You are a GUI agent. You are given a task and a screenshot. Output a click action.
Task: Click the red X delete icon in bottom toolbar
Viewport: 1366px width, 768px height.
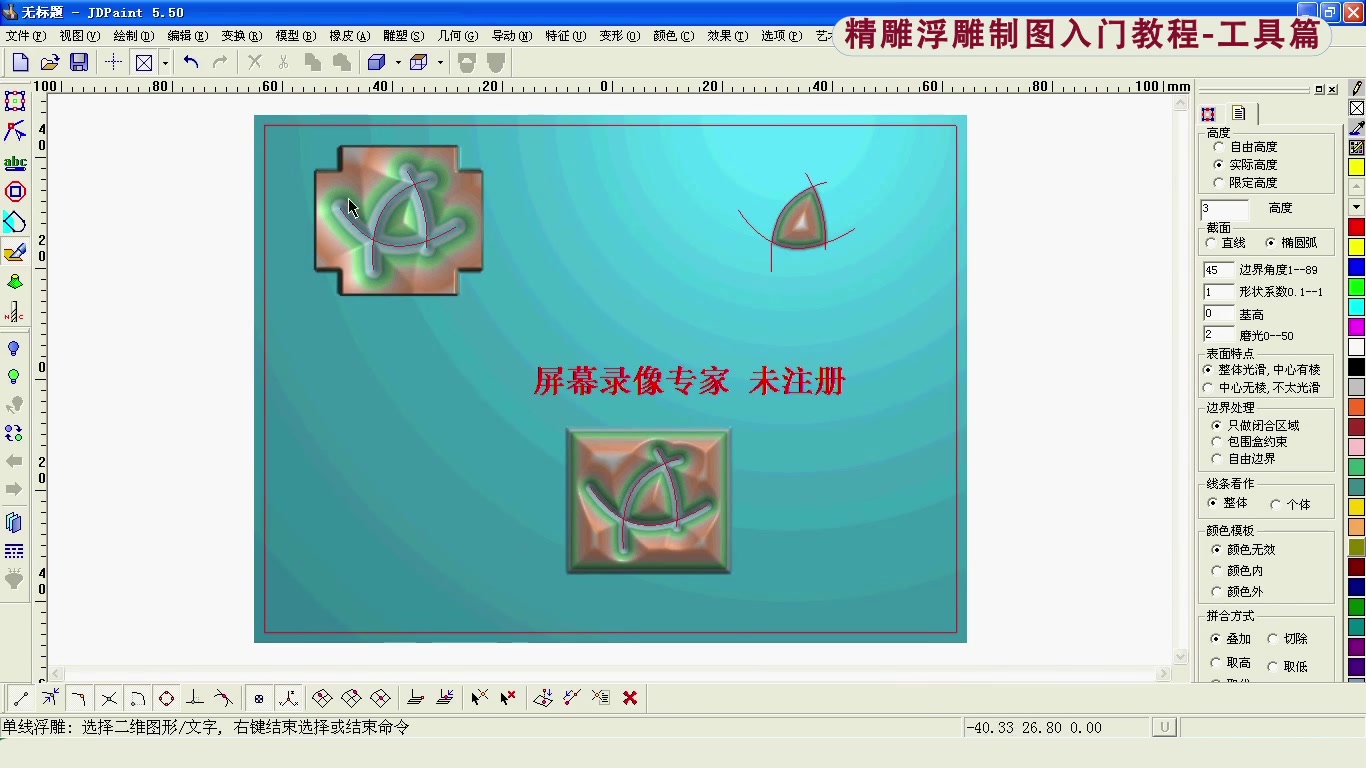pos(630,698)
